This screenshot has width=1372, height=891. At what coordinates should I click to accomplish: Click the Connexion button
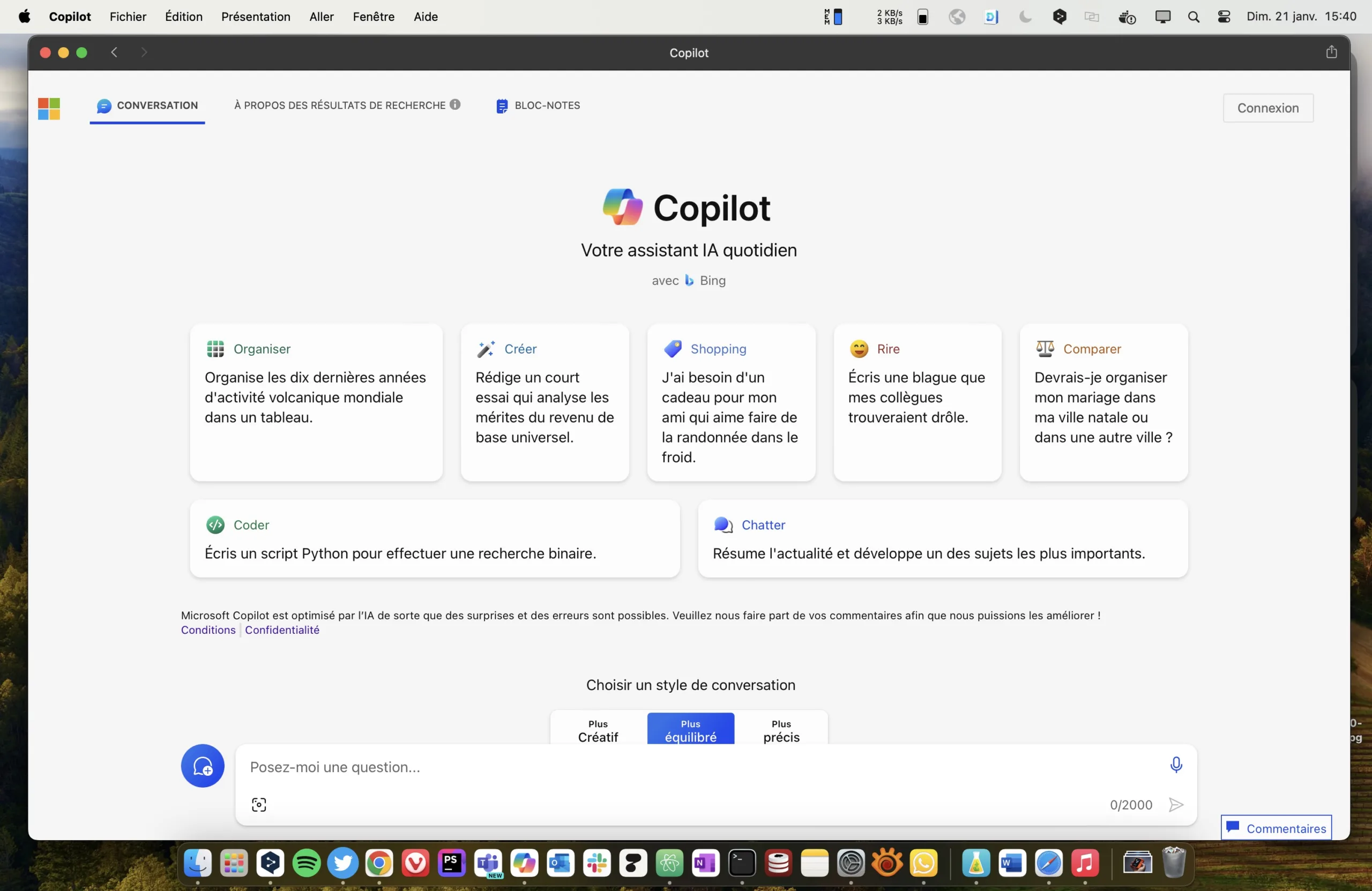pos(1268,108)
